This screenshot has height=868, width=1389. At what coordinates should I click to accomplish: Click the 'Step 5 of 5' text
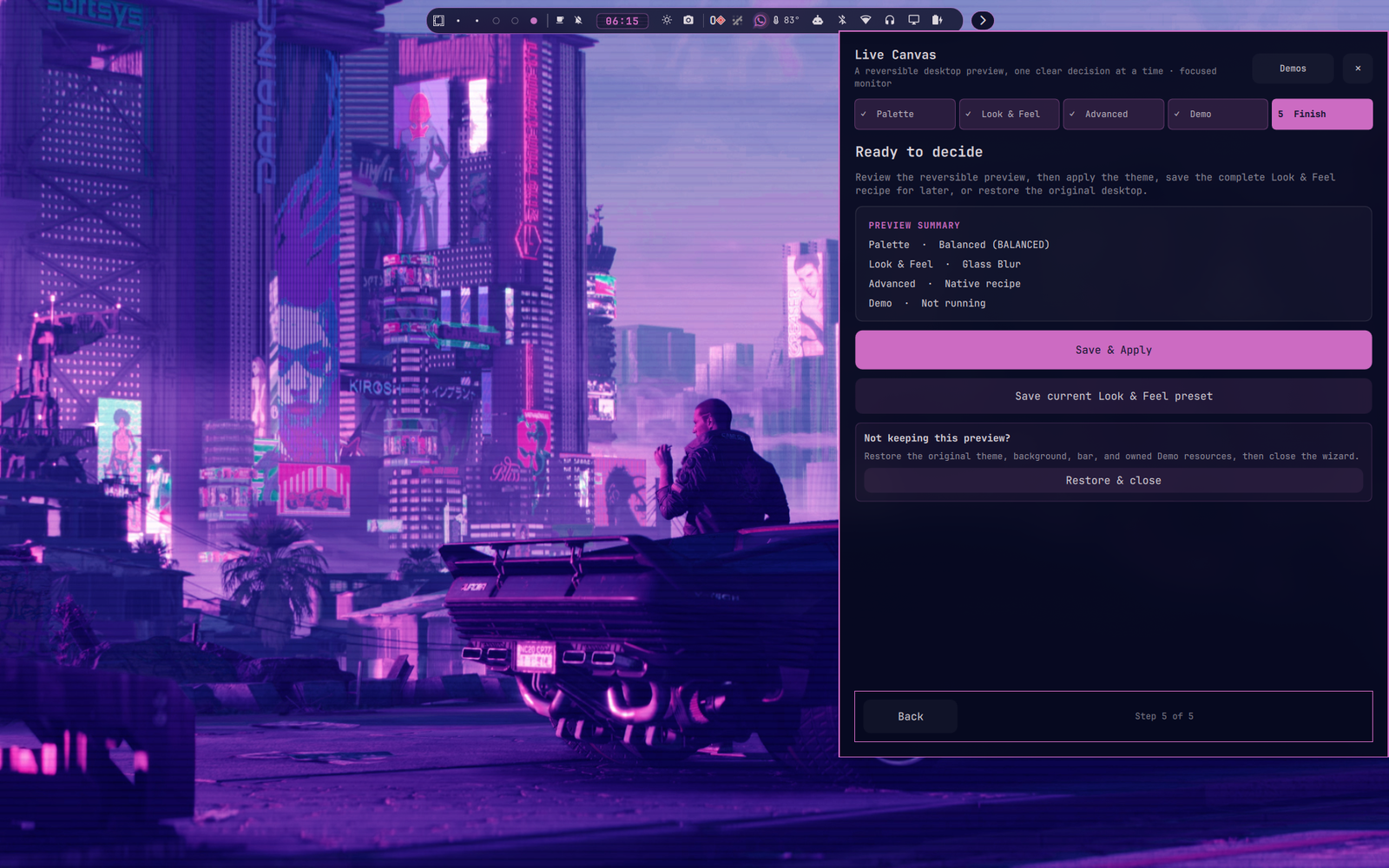pyautogui.click(x=1164, y=716)
